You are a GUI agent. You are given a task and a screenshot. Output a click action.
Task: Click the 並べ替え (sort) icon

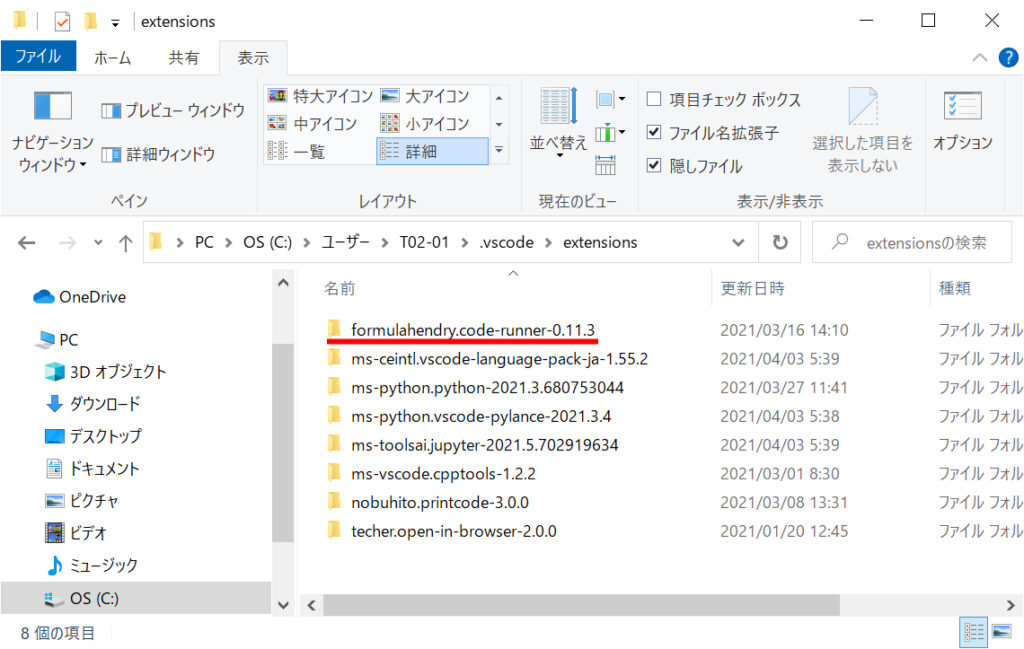tap(557, 118)
